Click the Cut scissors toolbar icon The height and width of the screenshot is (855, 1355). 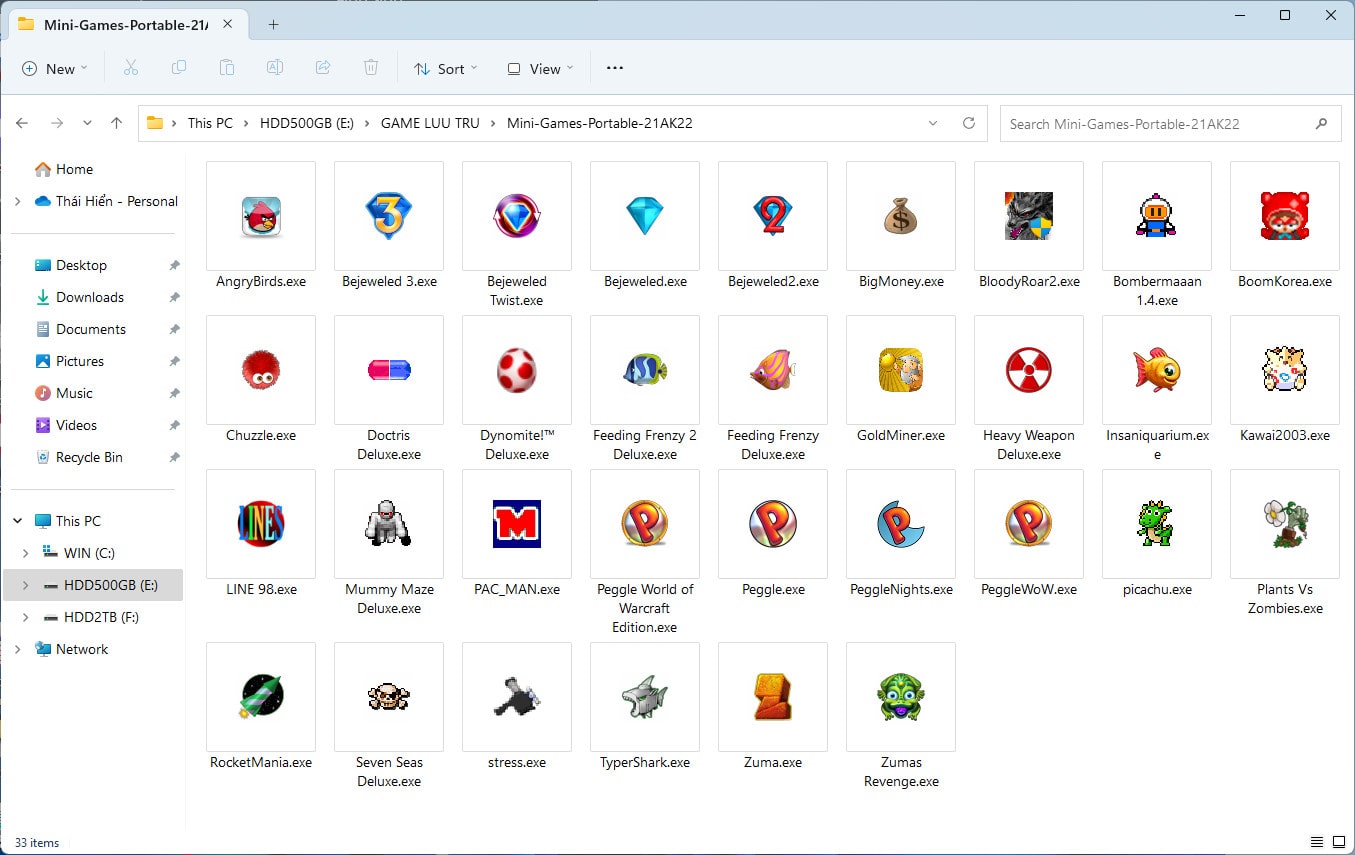coord(130,68)
